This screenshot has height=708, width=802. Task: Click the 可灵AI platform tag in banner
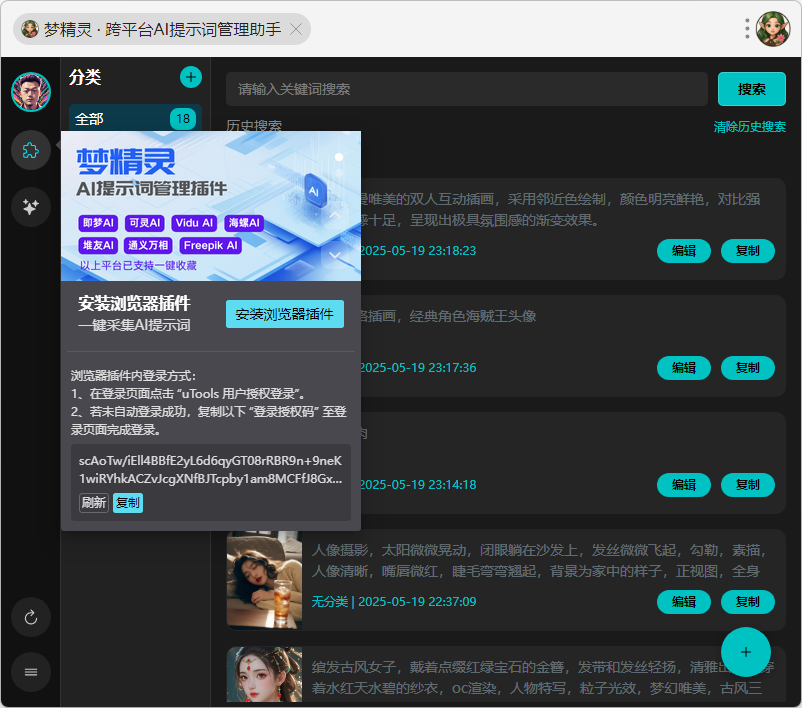145,223
